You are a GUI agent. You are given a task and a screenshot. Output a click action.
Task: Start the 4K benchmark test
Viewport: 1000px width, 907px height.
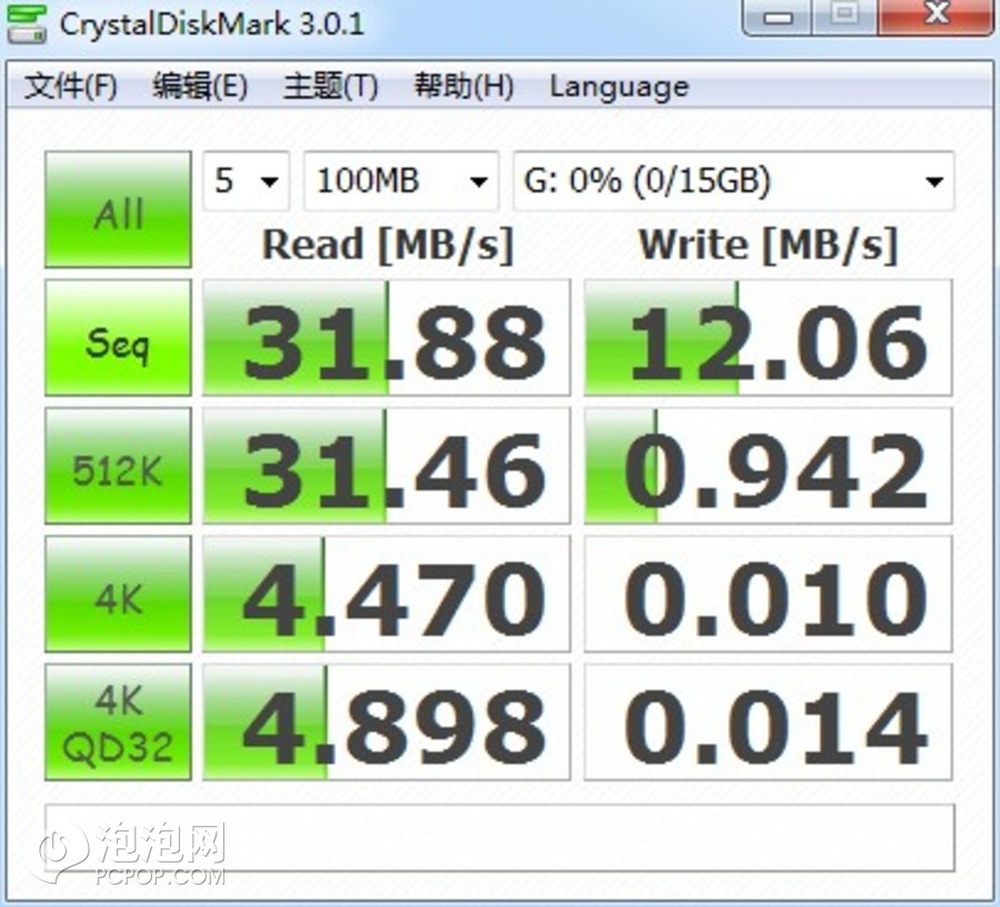point(118,594)
